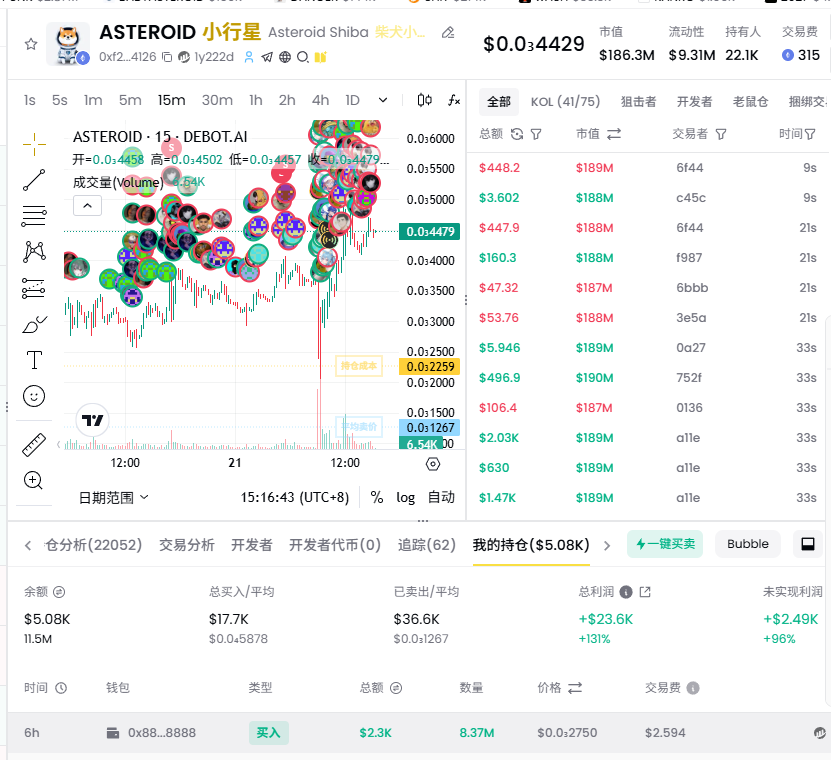The height and width of the screenshot is (760, 831).
Task: Toggle 时间 format clock icon
Action: click(61, 688)
